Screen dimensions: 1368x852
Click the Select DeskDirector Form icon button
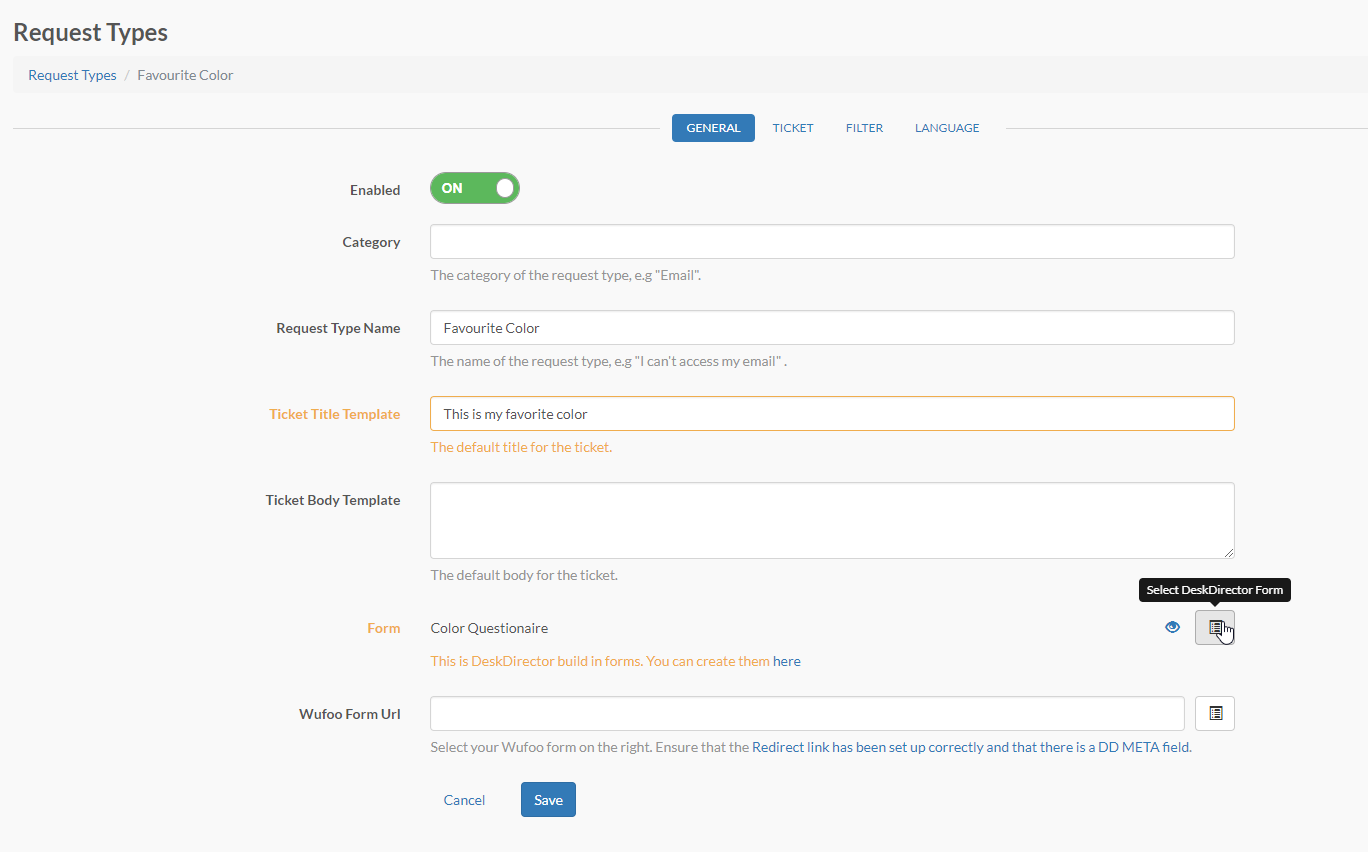1215,628
